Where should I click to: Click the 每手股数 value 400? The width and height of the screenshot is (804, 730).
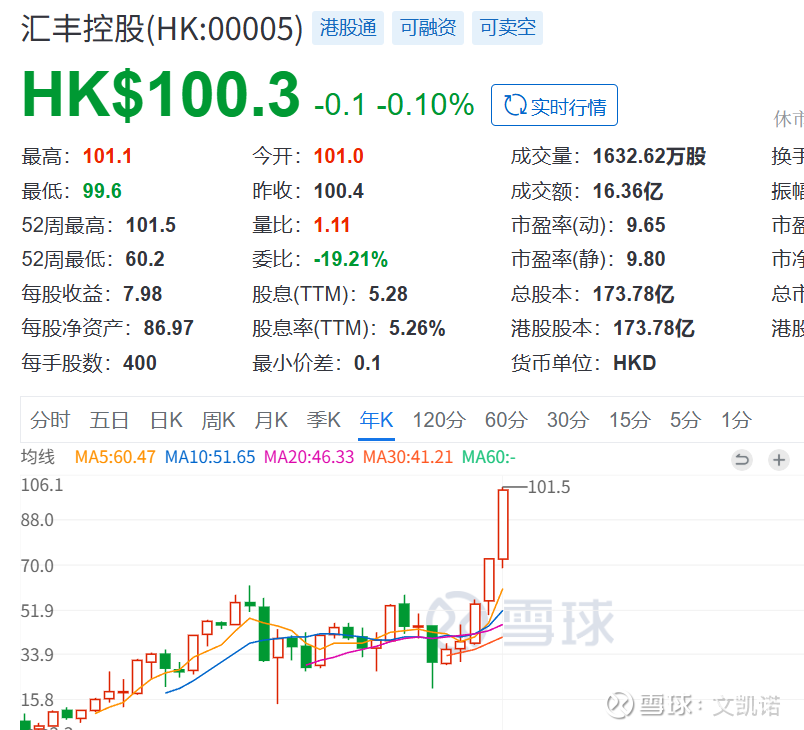point(140,363)
